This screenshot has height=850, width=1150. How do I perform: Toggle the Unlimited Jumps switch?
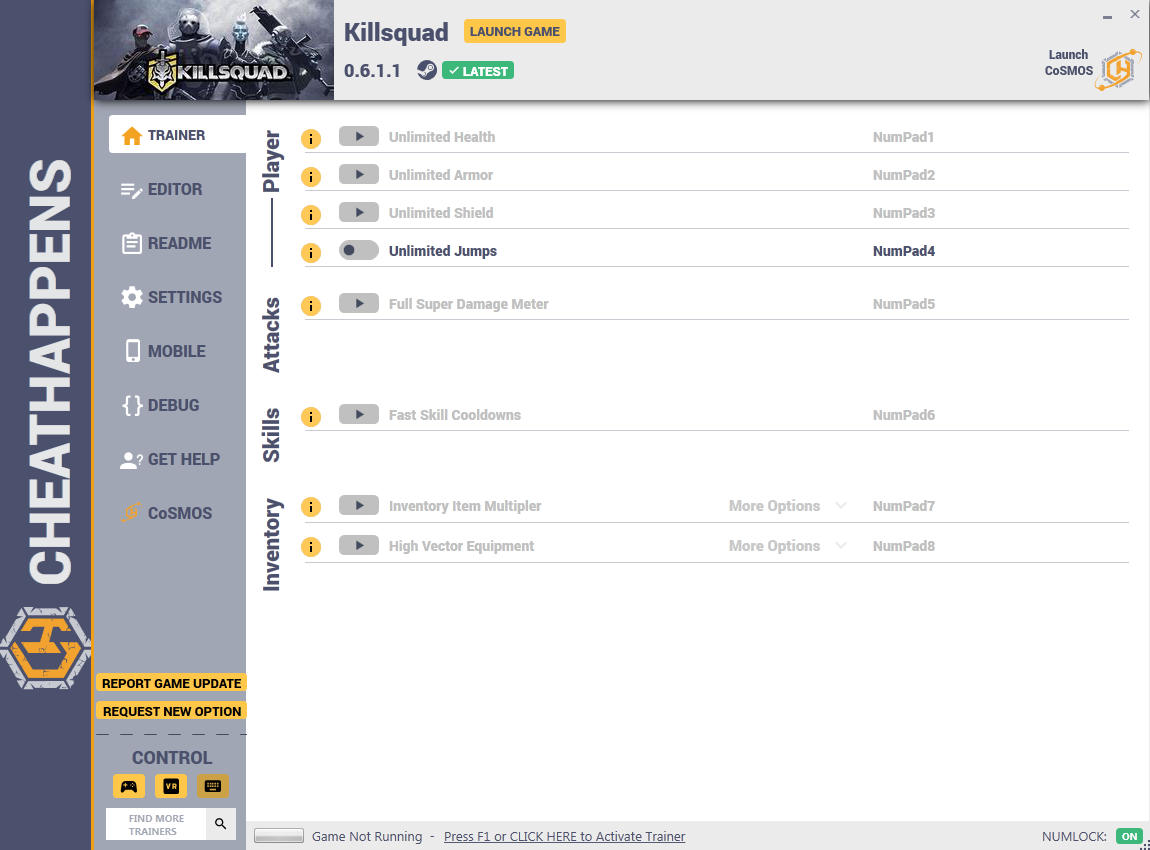point(359,251)
